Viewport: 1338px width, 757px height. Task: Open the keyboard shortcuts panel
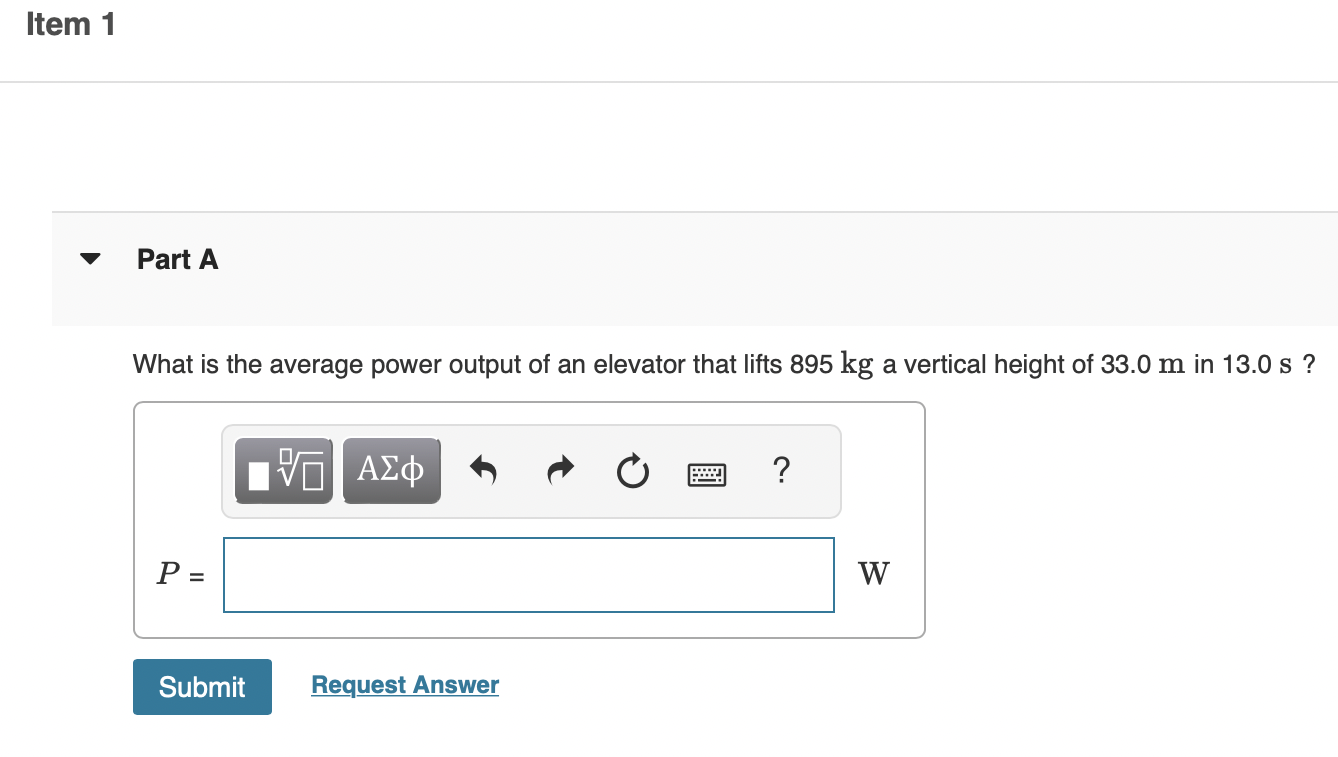[x=707, y=472]
